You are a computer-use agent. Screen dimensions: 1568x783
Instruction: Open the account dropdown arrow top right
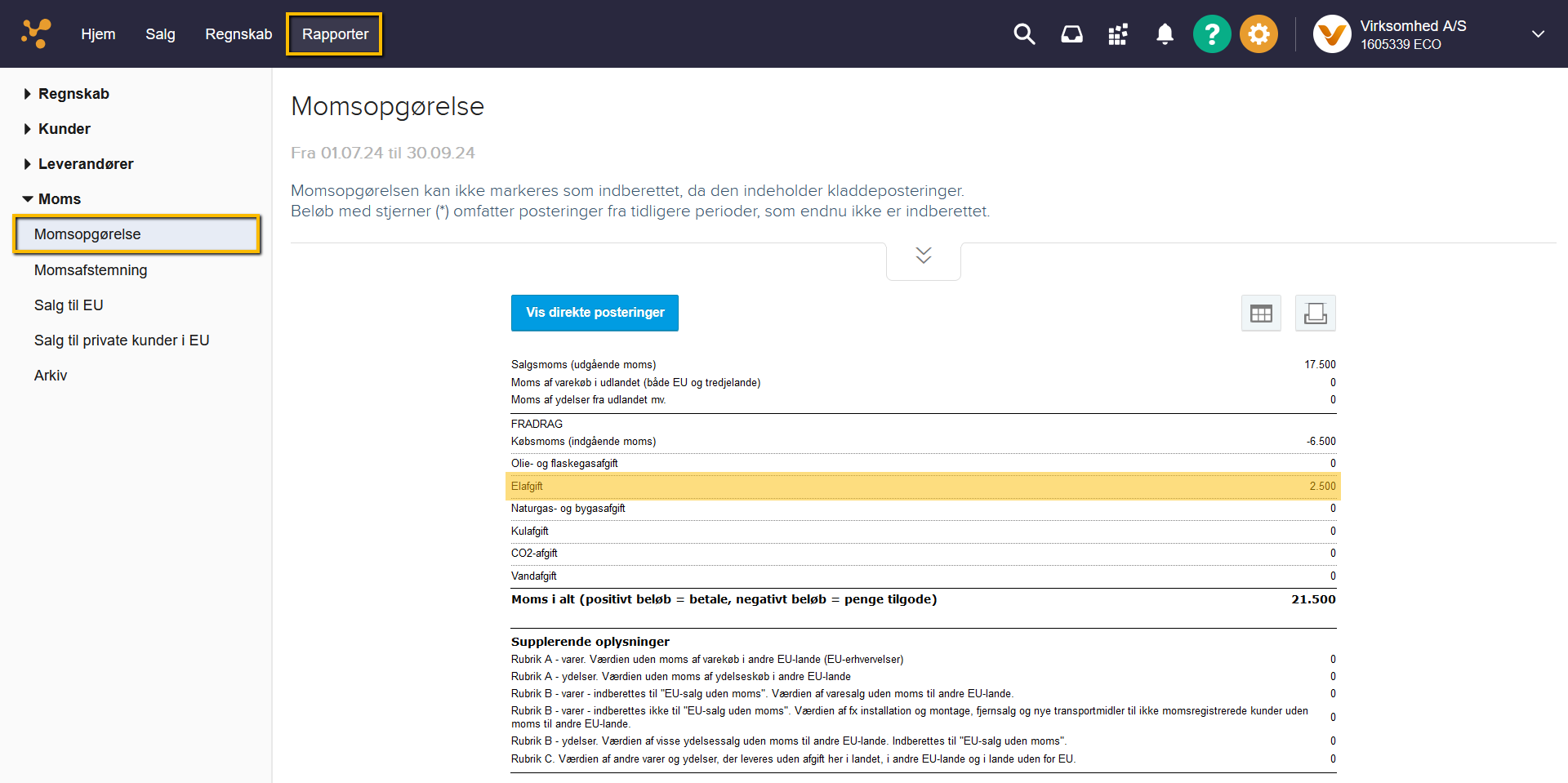tap(1539, 34)
